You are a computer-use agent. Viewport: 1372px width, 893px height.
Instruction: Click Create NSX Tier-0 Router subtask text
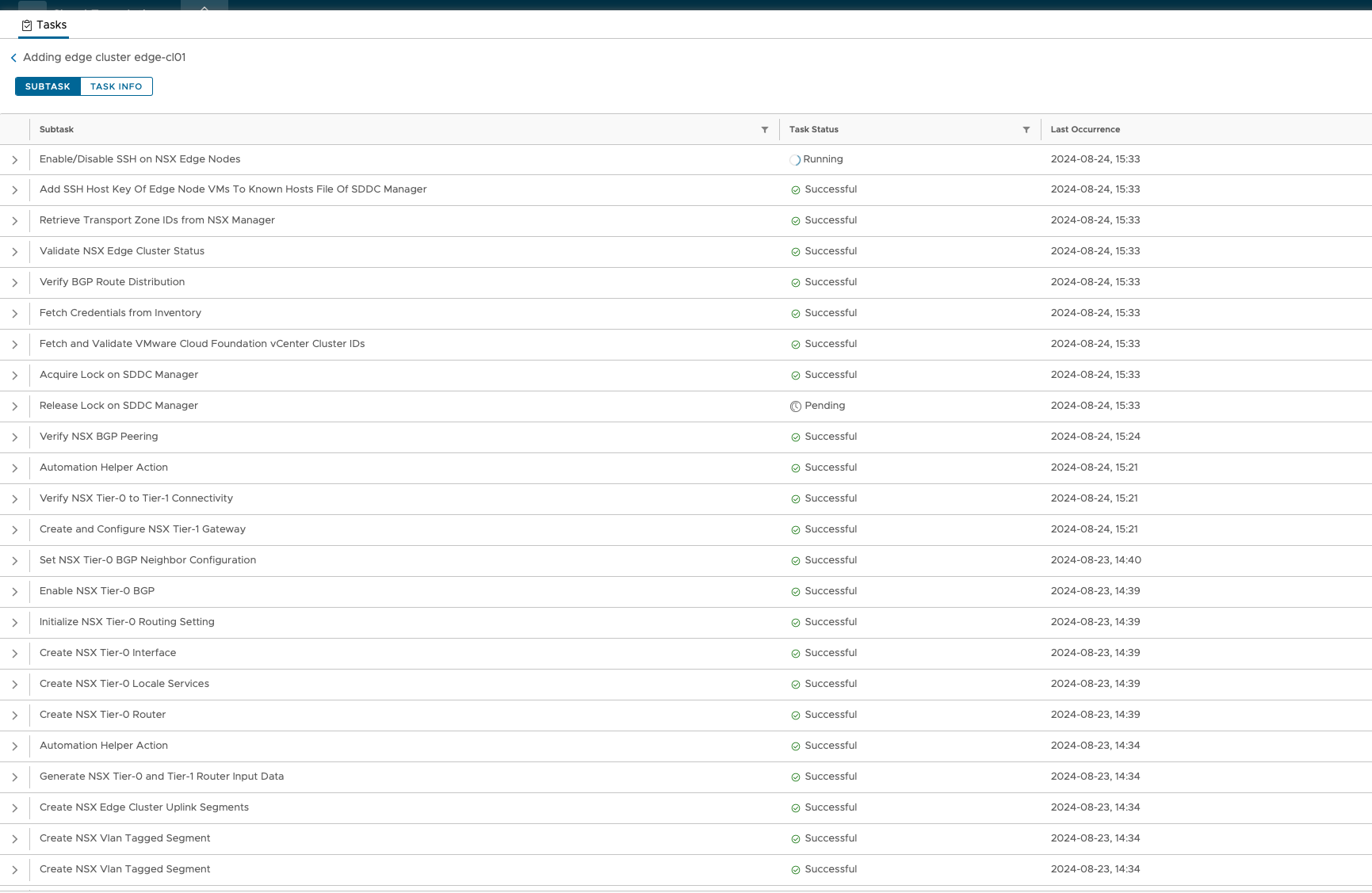click(x=103, y=715)
